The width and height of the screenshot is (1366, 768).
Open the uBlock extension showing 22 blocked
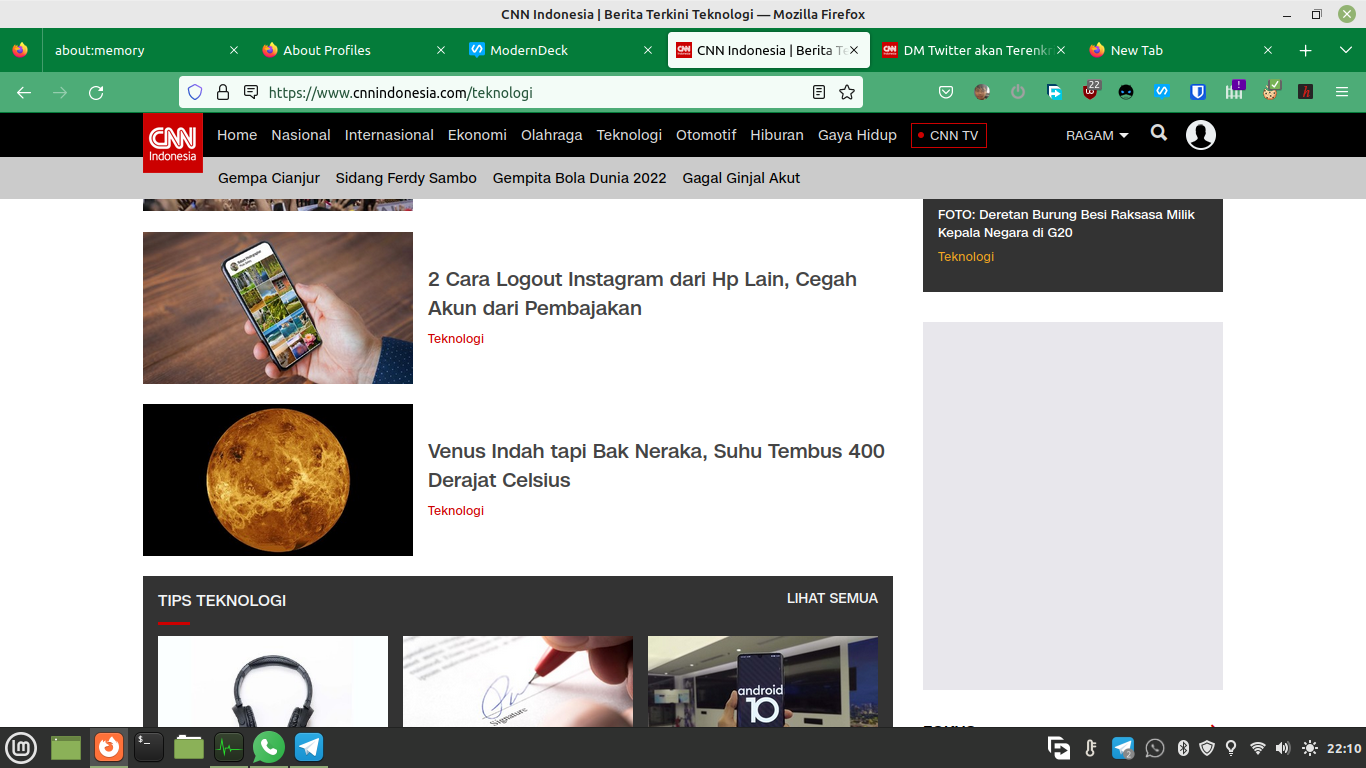point(1090,91)
